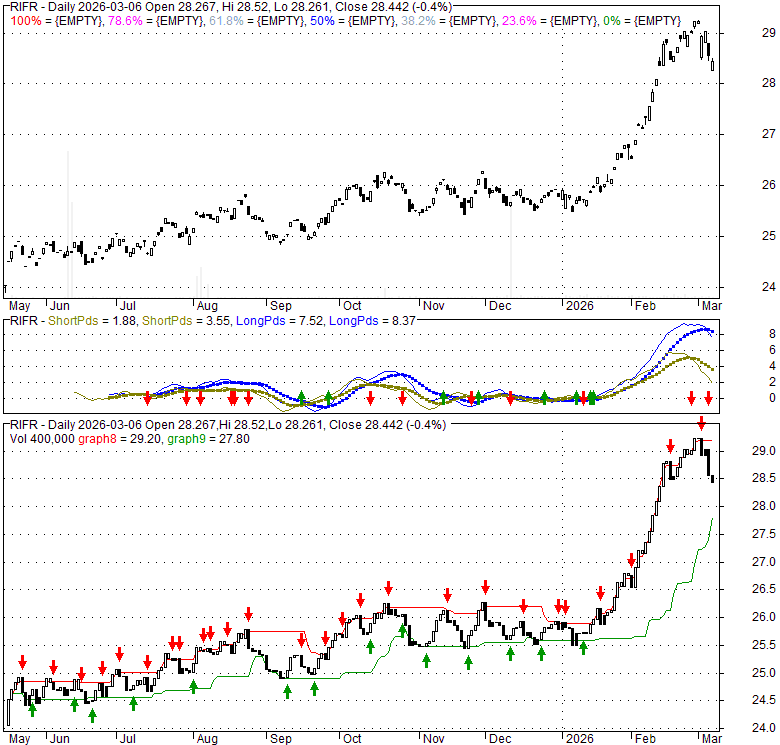Click the '24' price label on top chart axis
The height and width of the screenshot is (745, 780).
[769, 286]
